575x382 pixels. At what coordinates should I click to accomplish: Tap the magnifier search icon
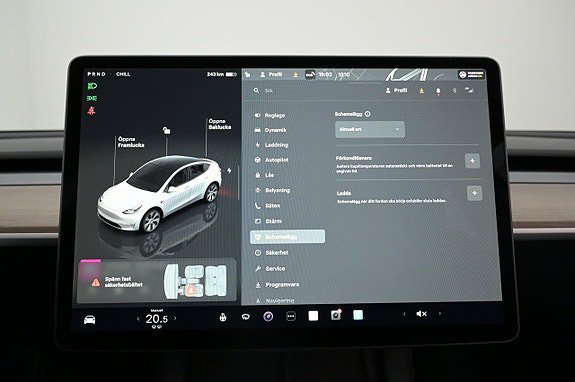point(256,90)
